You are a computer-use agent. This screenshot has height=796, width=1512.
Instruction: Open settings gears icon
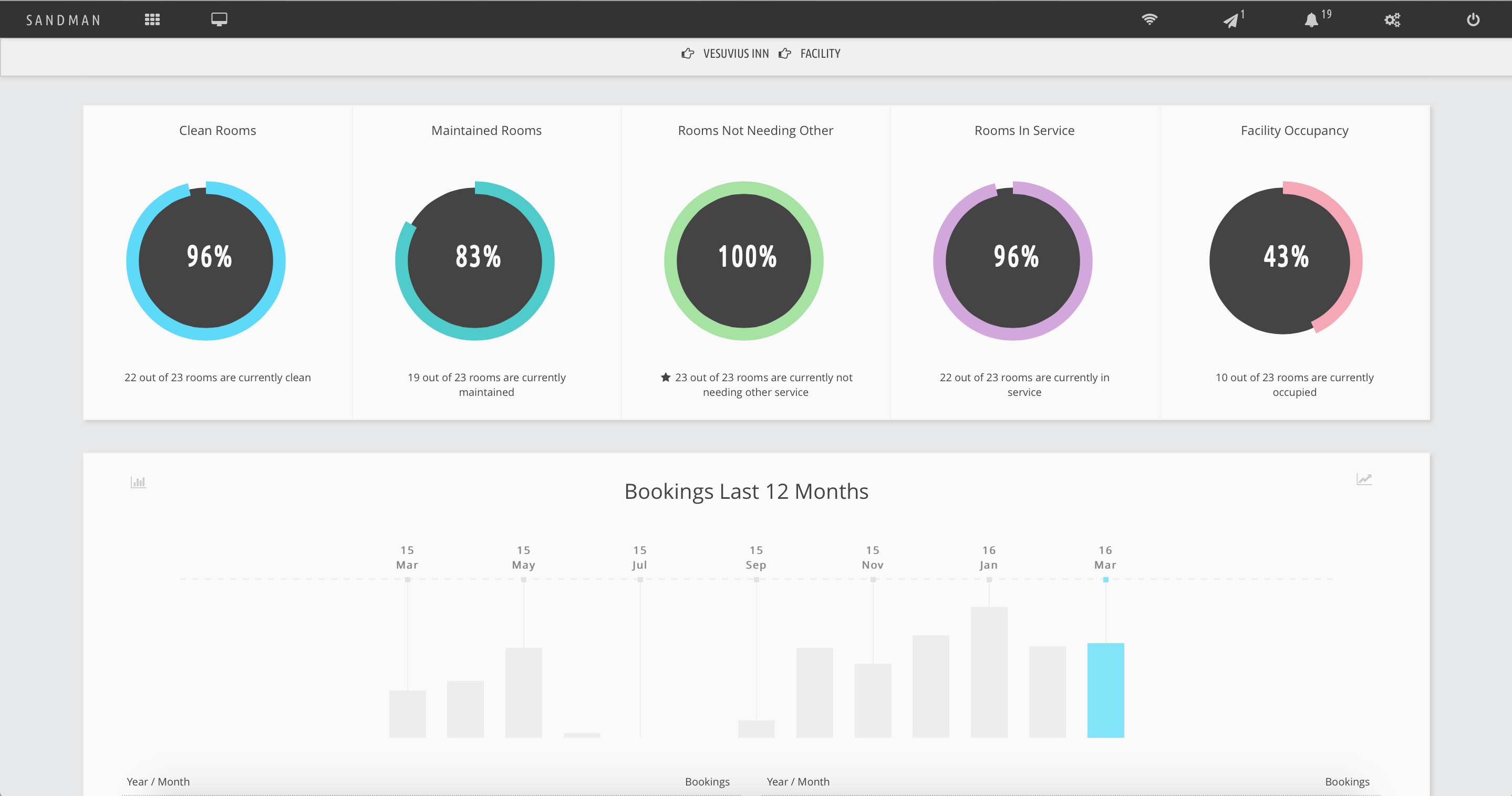[1392, 20]
